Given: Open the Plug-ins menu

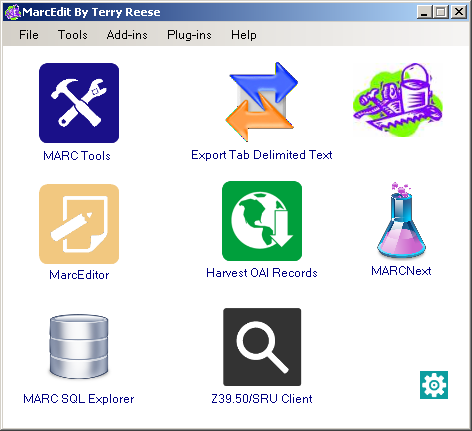Looking at the screenshot, I should click(189, 35).
